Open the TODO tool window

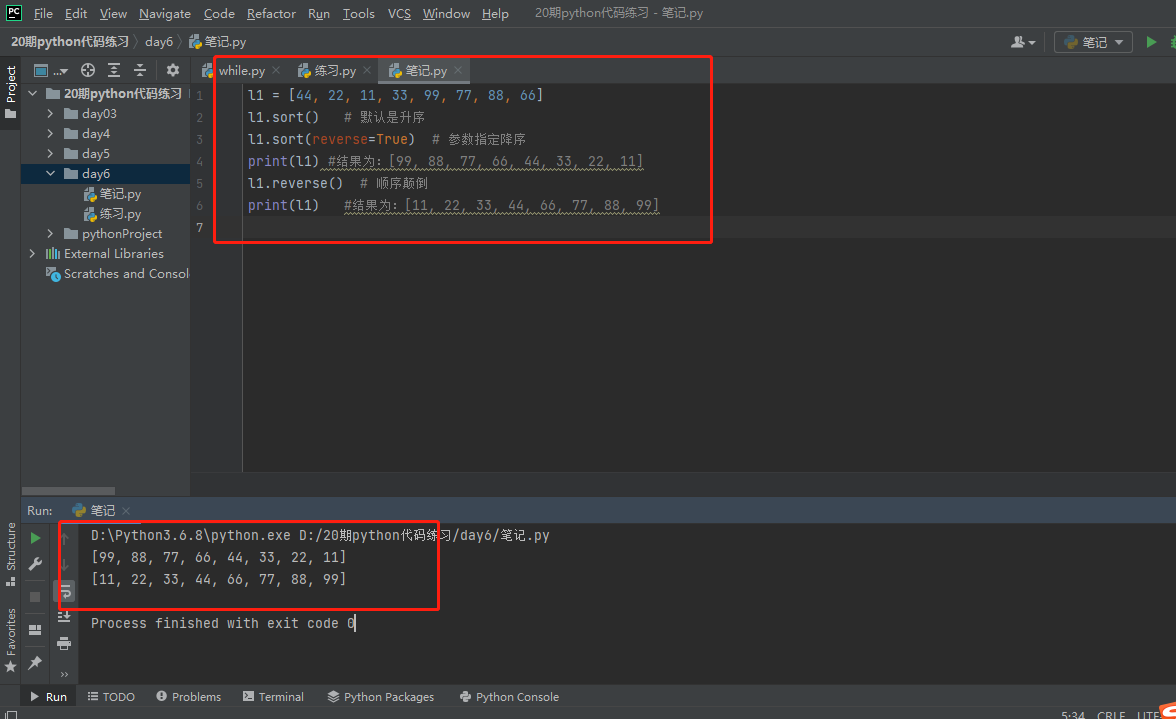click(111, 697)
